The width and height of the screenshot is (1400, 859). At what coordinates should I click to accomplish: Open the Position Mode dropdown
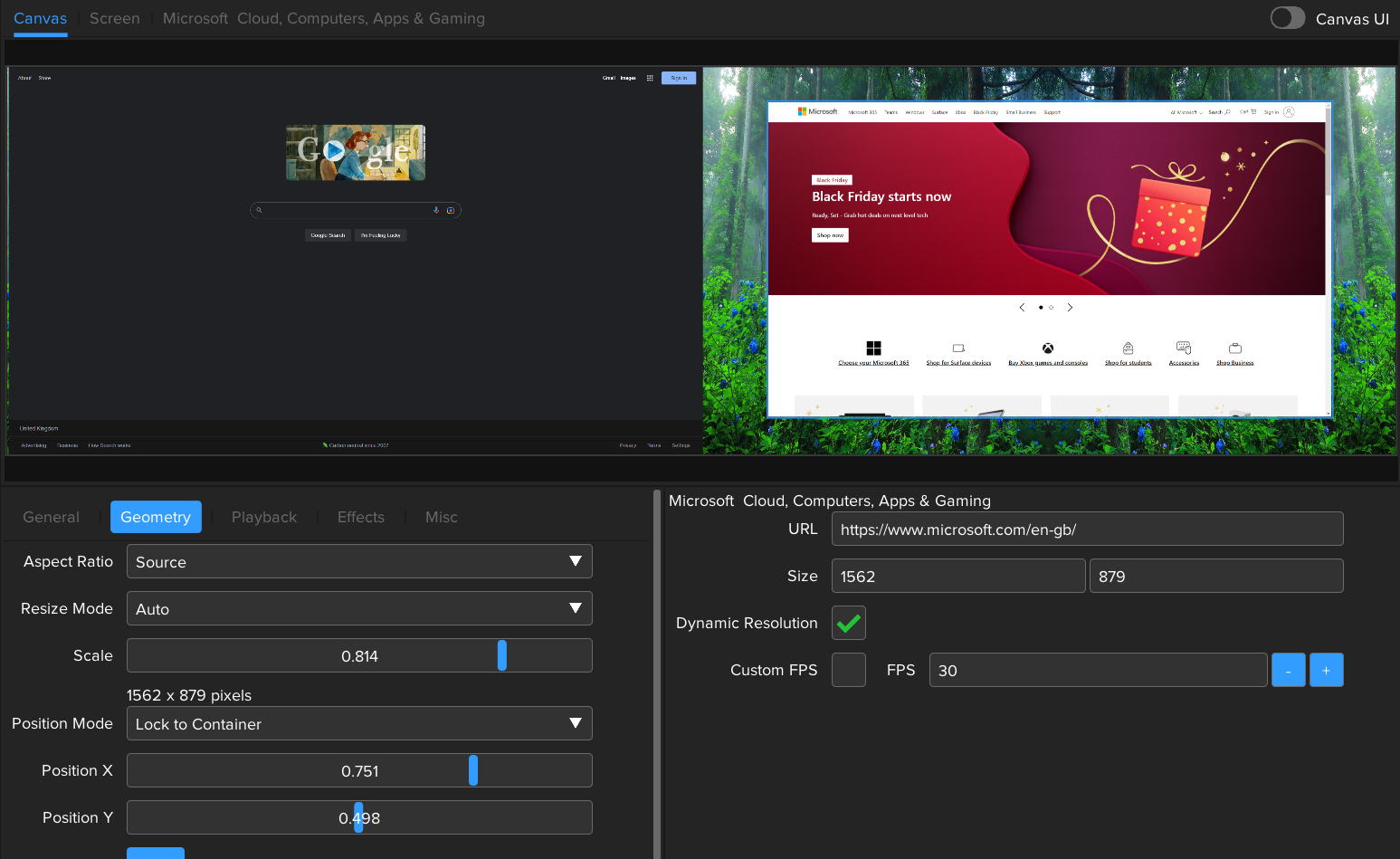(x=359, y=723)
